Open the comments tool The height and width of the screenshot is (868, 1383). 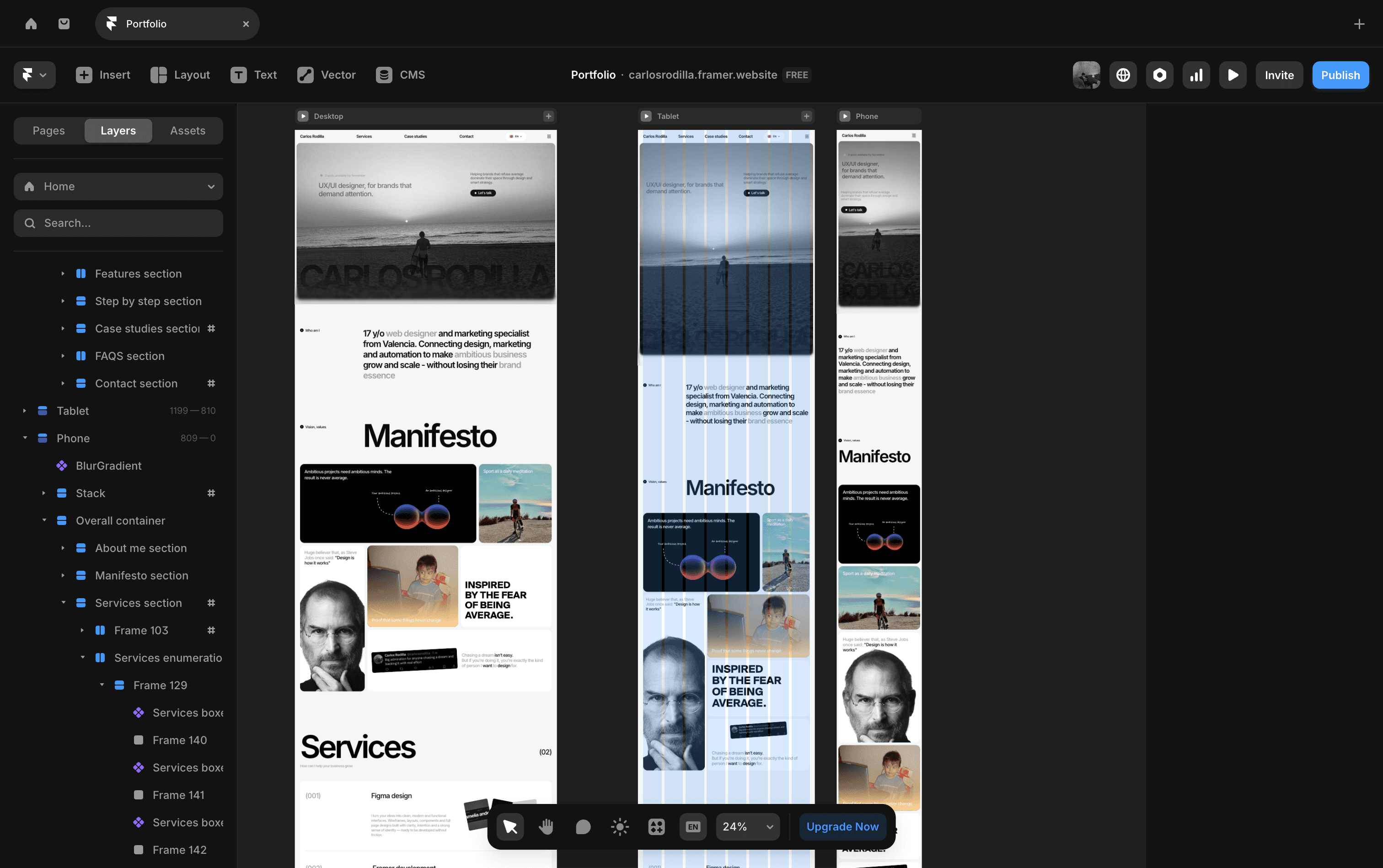pyautogui.click(x=582, y=826)
